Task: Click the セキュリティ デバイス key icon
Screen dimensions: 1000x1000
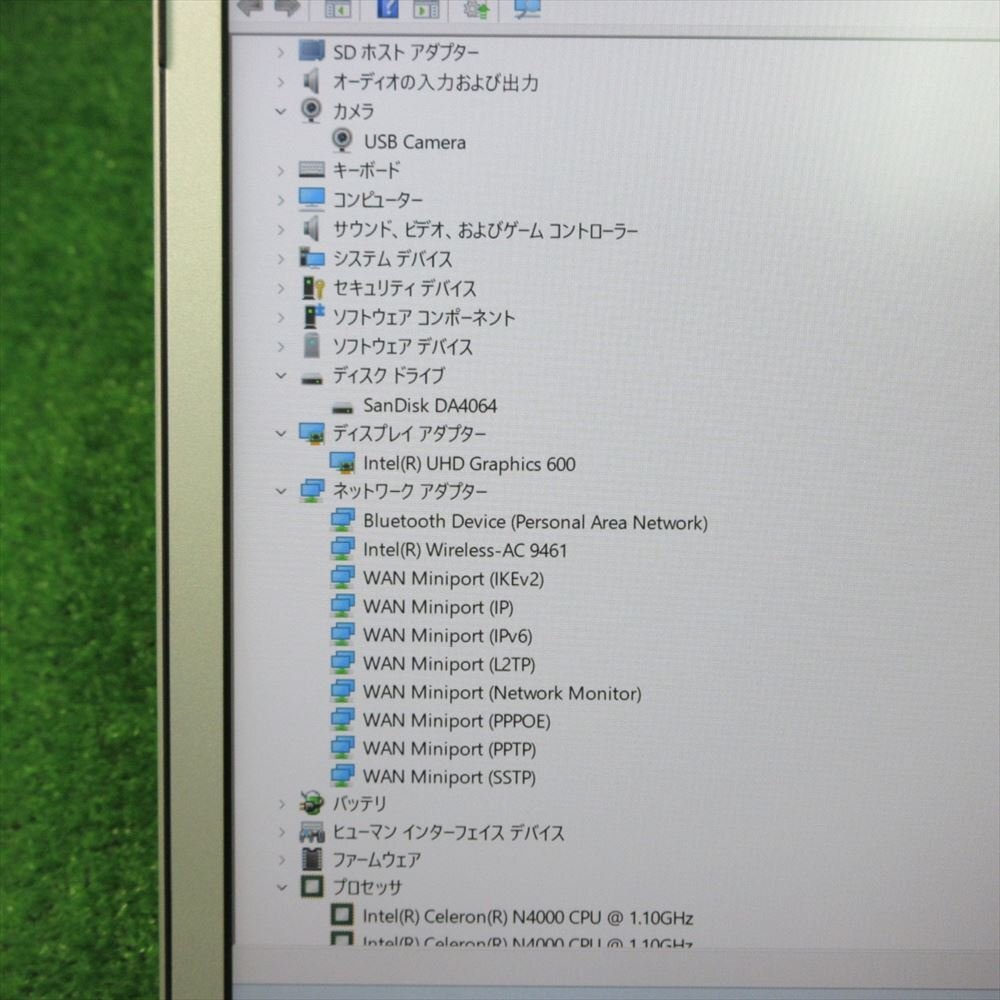Action: [312, 288]
